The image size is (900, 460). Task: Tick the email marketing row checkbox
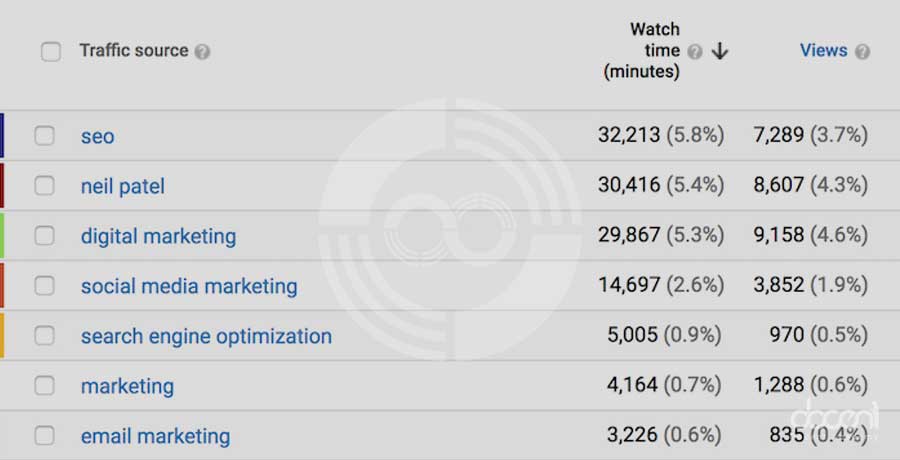click(45, 436)
